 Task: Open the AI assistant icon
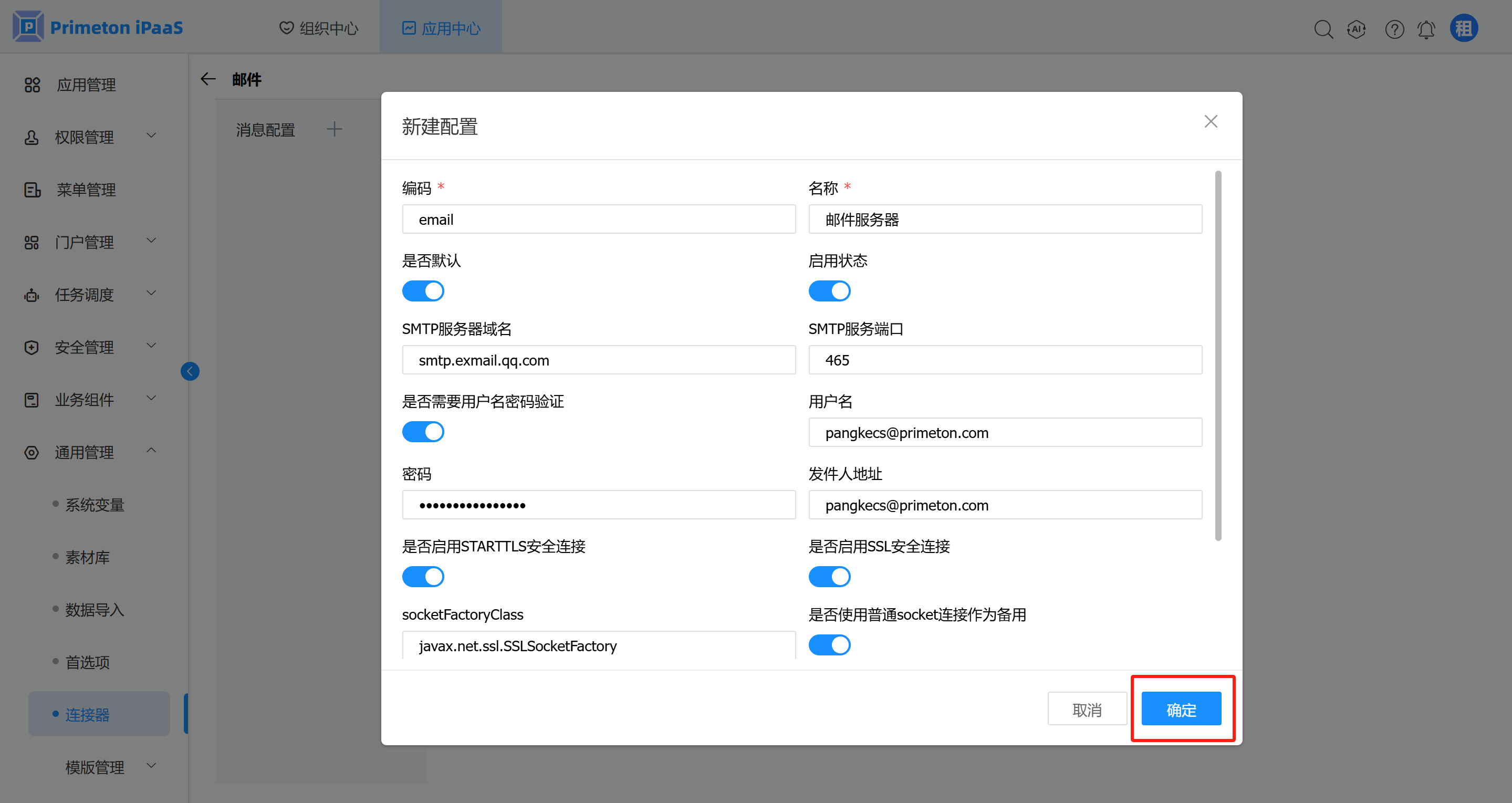[1356, 29]
